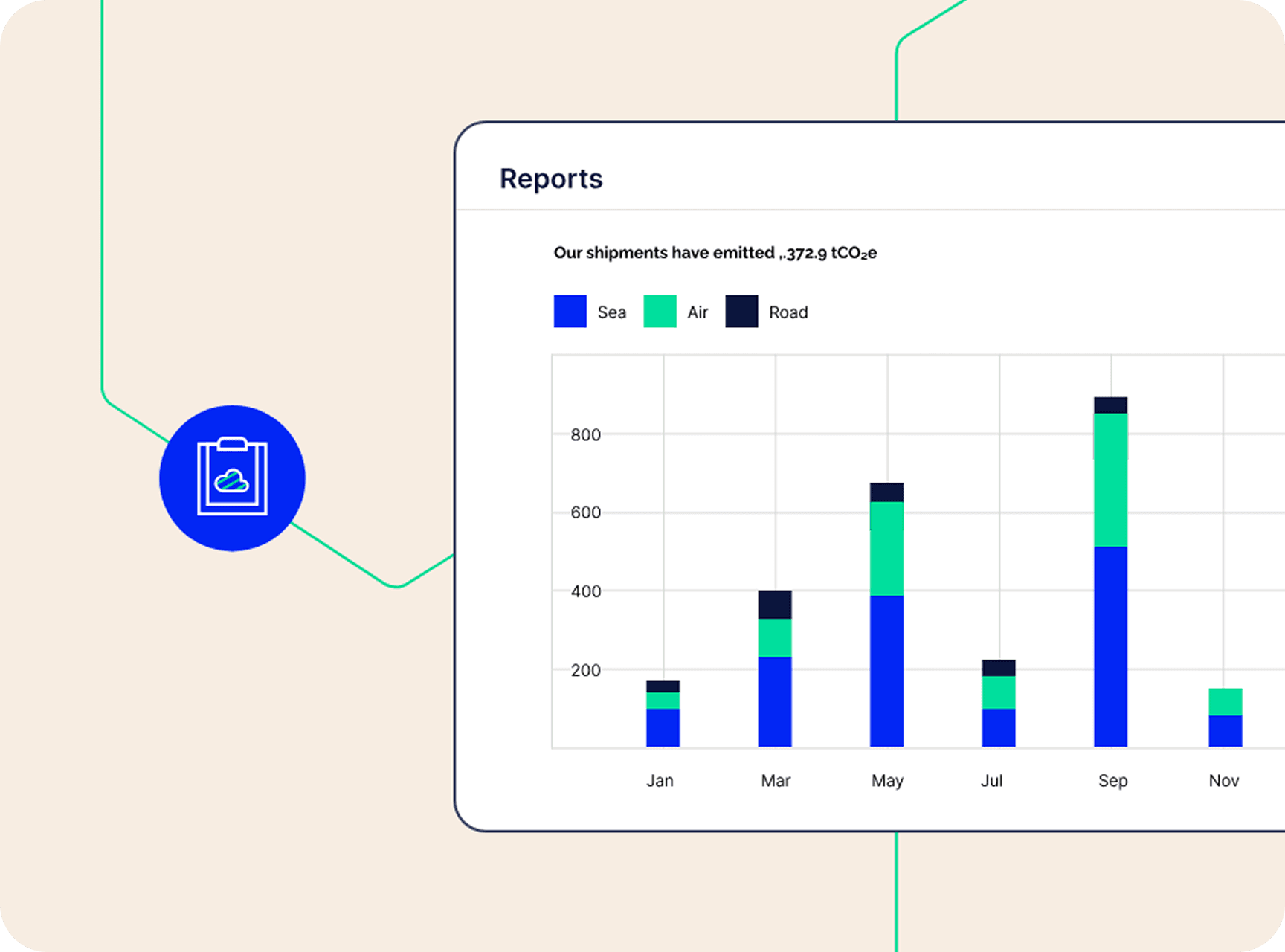The image size is (1285, 952).
Task: Click the Sep x-axis label
Action: coord(1112,780)
